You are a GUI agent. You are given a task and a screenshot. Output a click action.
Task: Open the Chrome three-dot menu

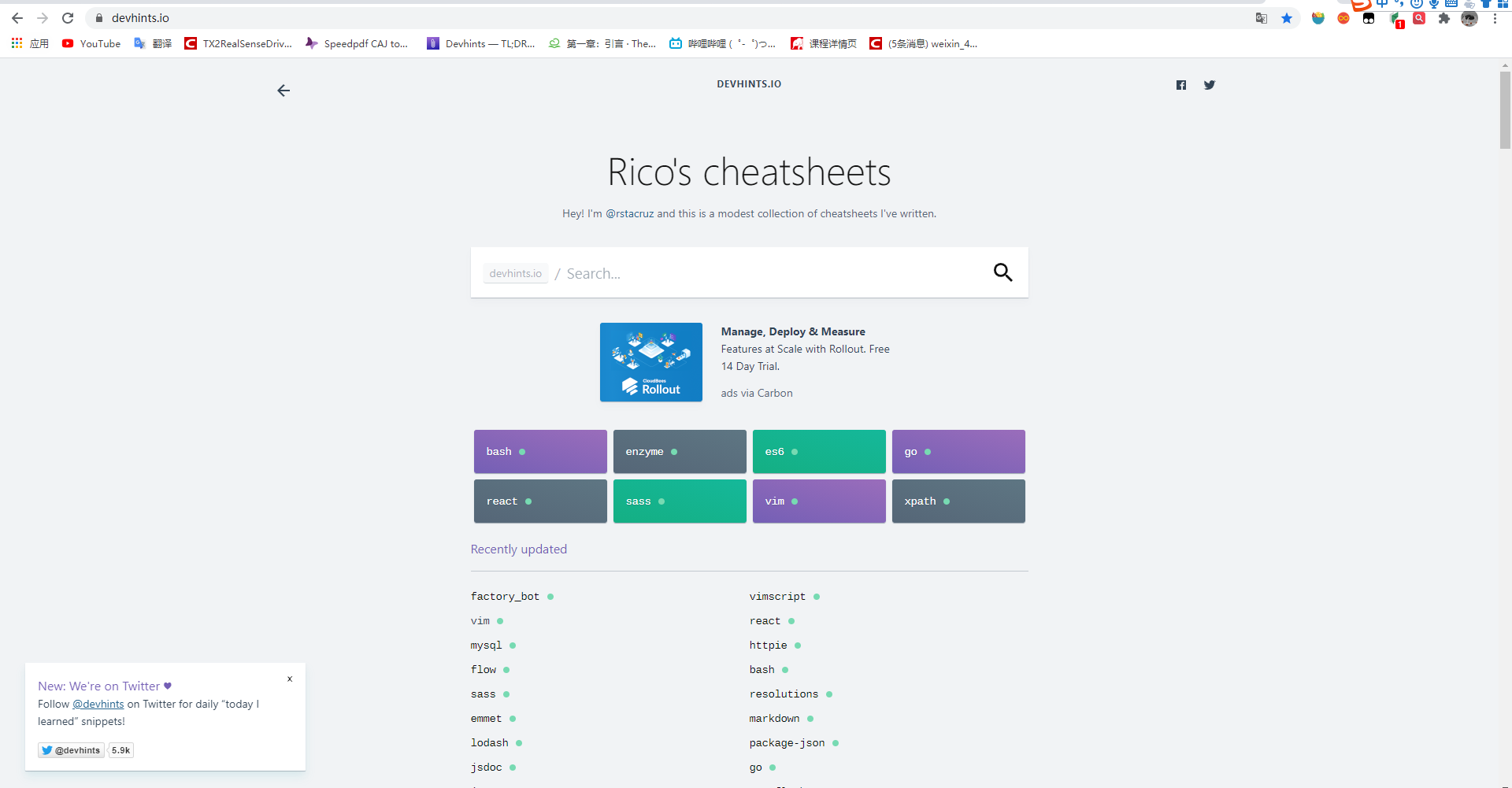point(1495,18)
